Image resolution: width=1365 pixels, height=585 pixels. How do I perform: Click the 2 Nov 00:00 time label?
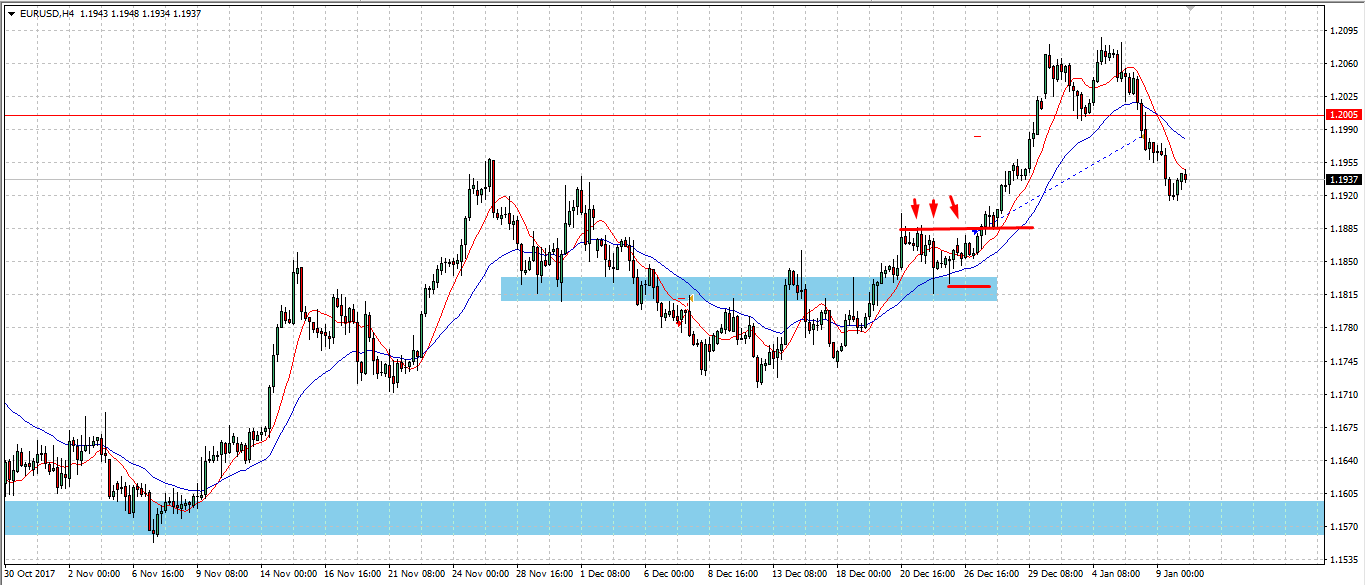click(94, 574)
